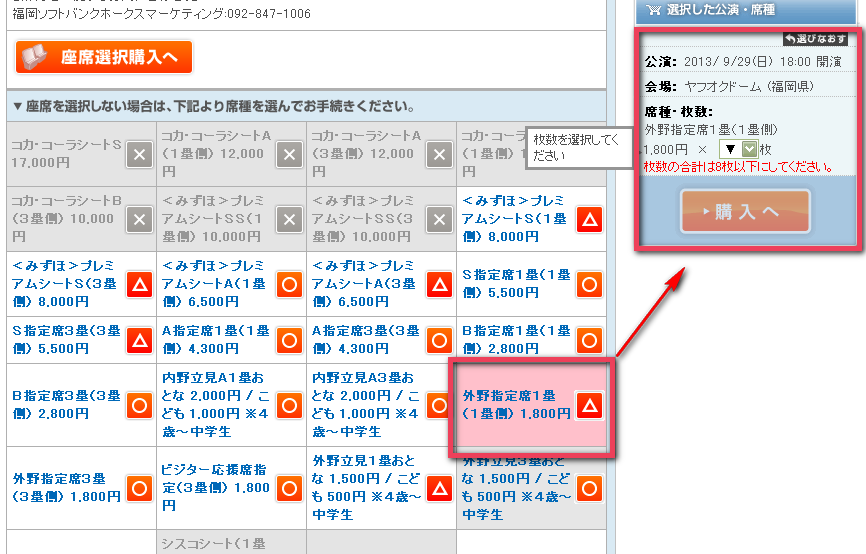Click circle icon for B指定席1塁 2,800円

589,340
